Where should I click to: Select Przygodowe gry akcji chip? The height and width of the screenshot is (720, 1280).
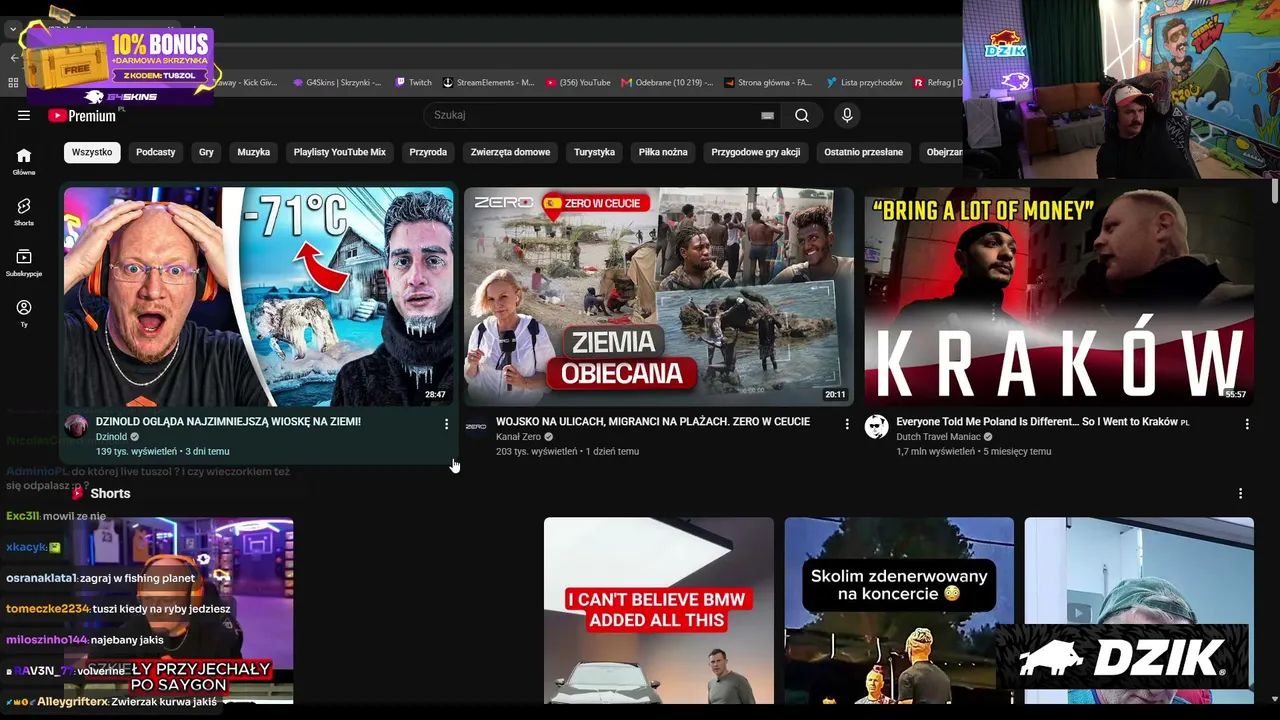pos(756,152)
